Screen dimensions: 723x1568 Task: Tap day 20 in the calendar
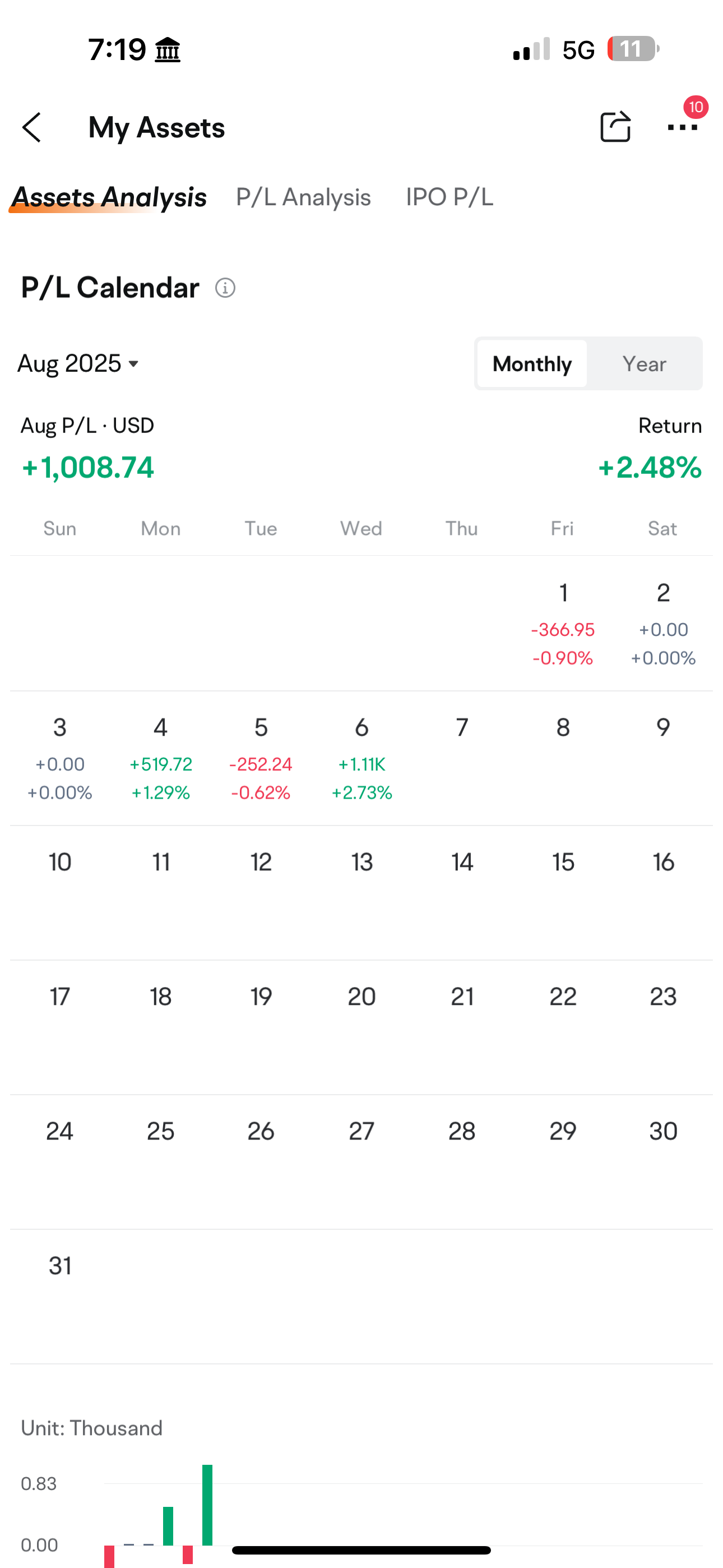[x=361, y=997]
